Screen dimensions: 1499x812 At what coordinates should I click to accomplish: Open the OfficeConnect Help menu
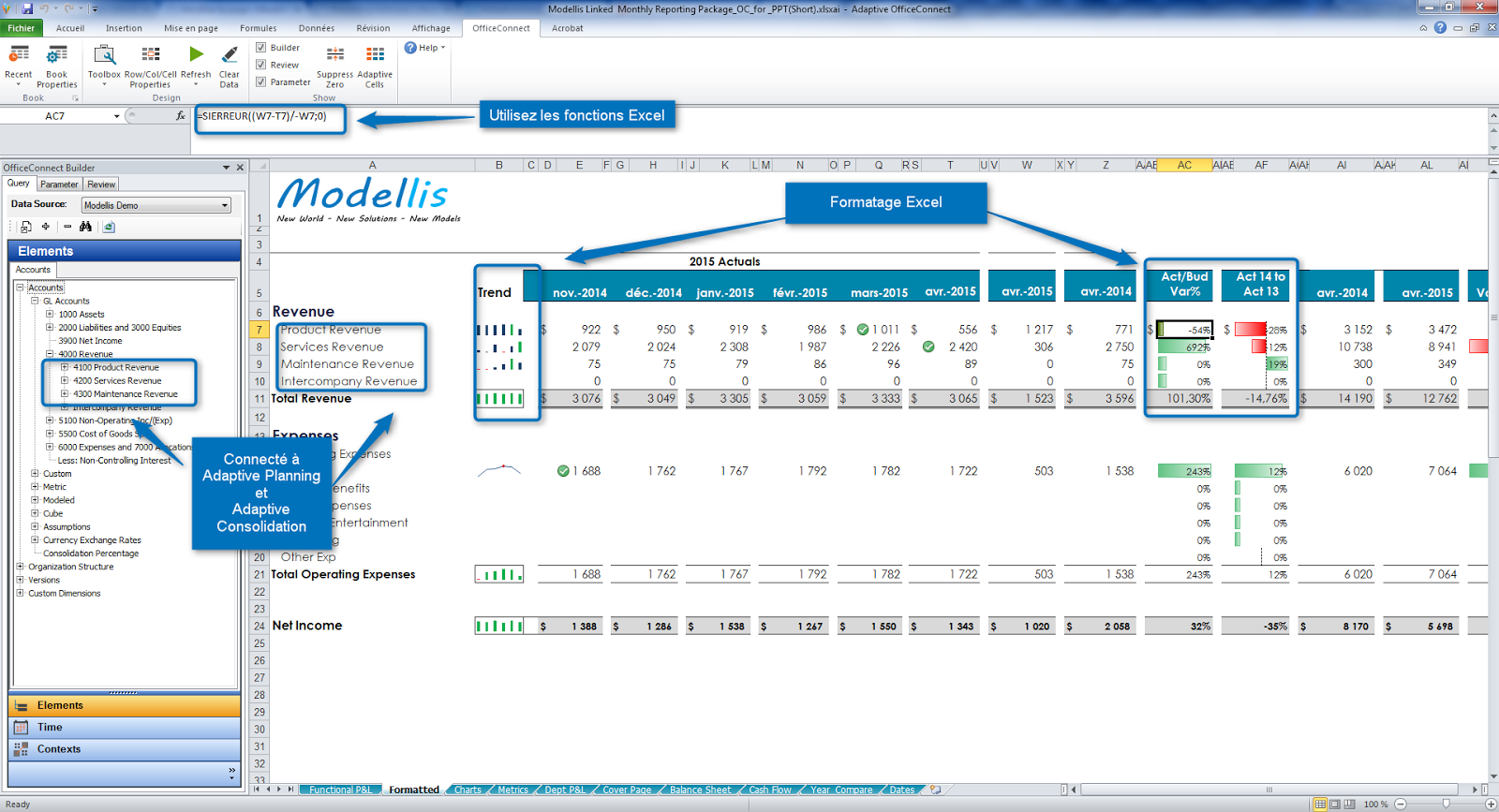[x=424, y=48]
